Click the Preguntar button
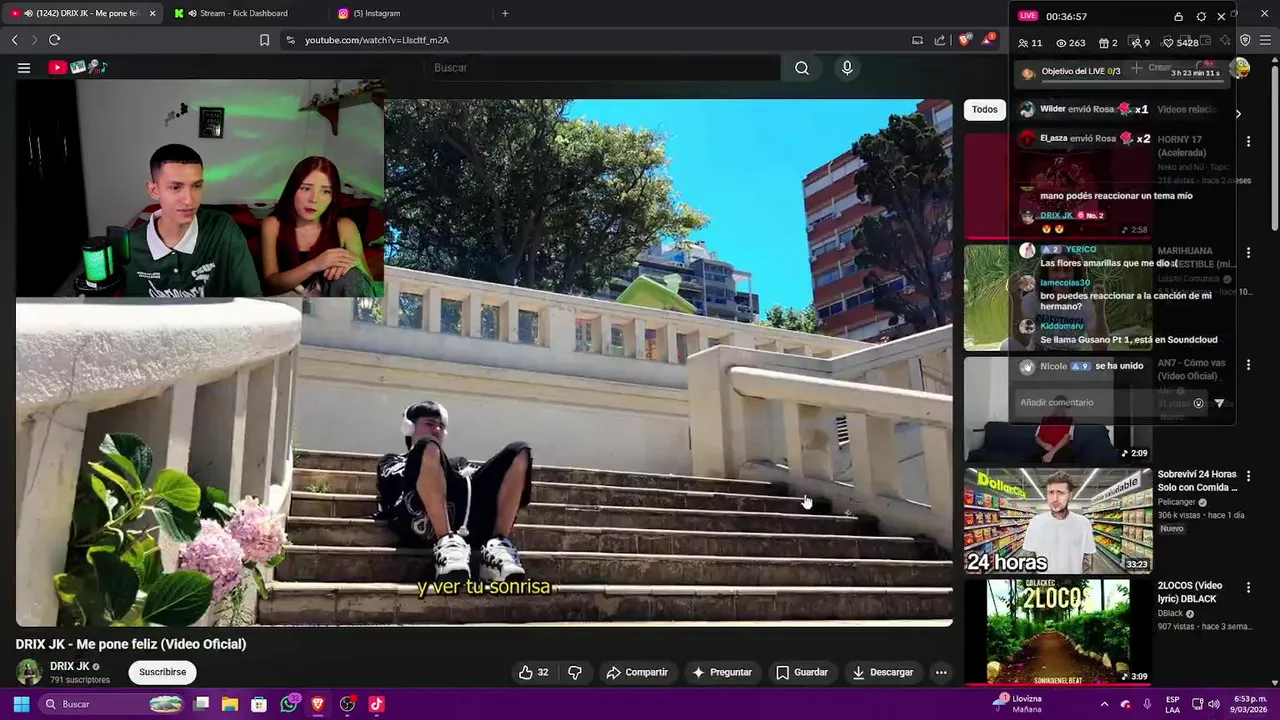The width and height of the screenshot is (1280, 720). coord(722,672)
